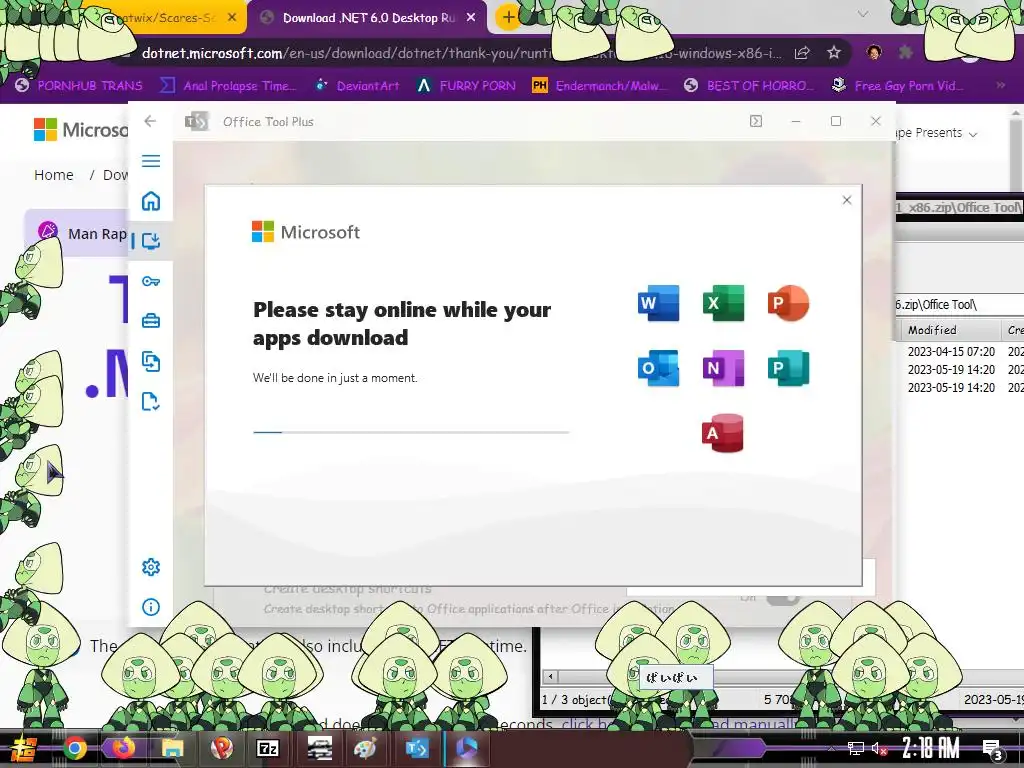Open the notification center icon
The height and width of the screenshot is (768, 1024).
click(992, 749)
